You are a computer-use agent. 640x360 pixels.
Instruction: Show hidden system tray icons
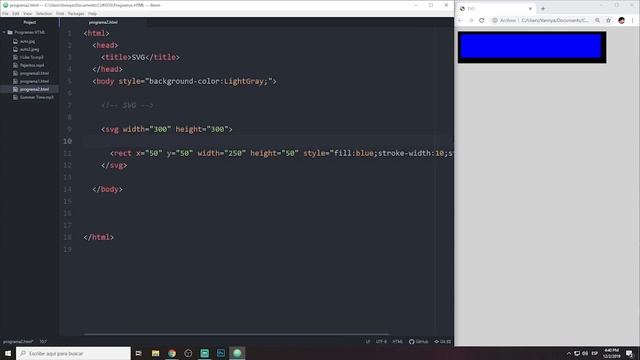pyautogui.click(x=569, y=353)
